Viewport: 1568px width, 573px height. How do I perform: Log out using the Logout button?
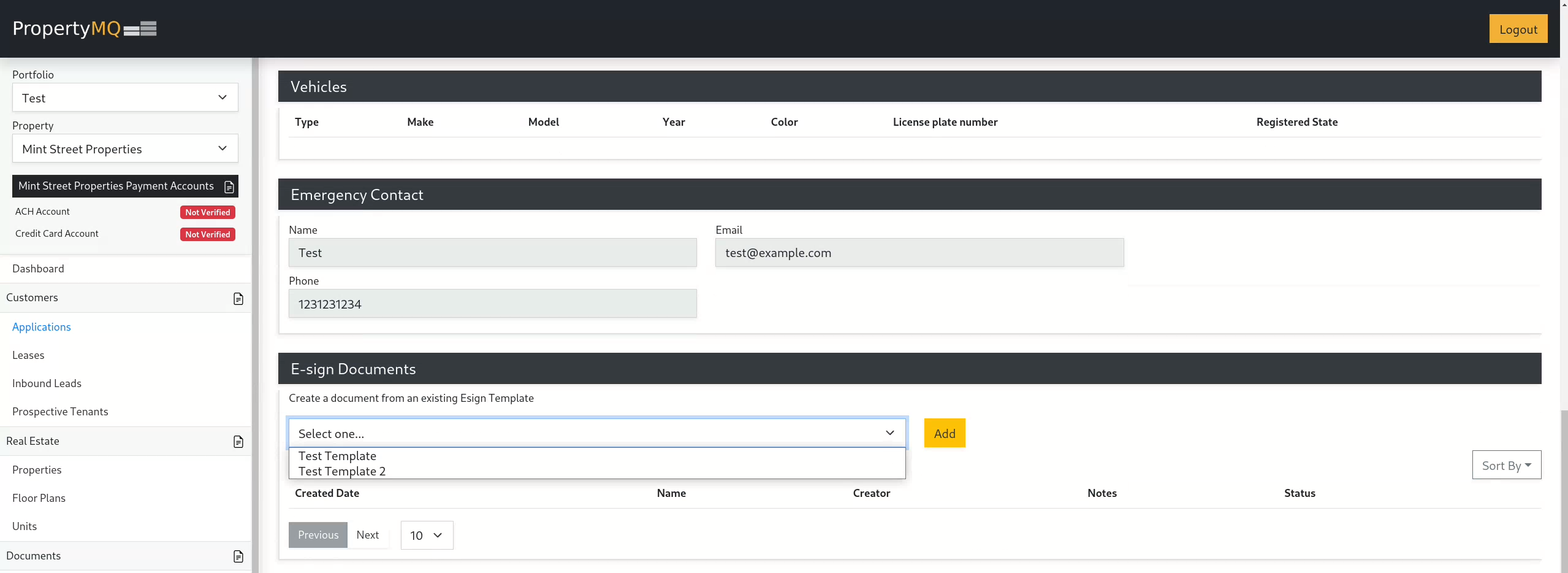pos(1518,29)
